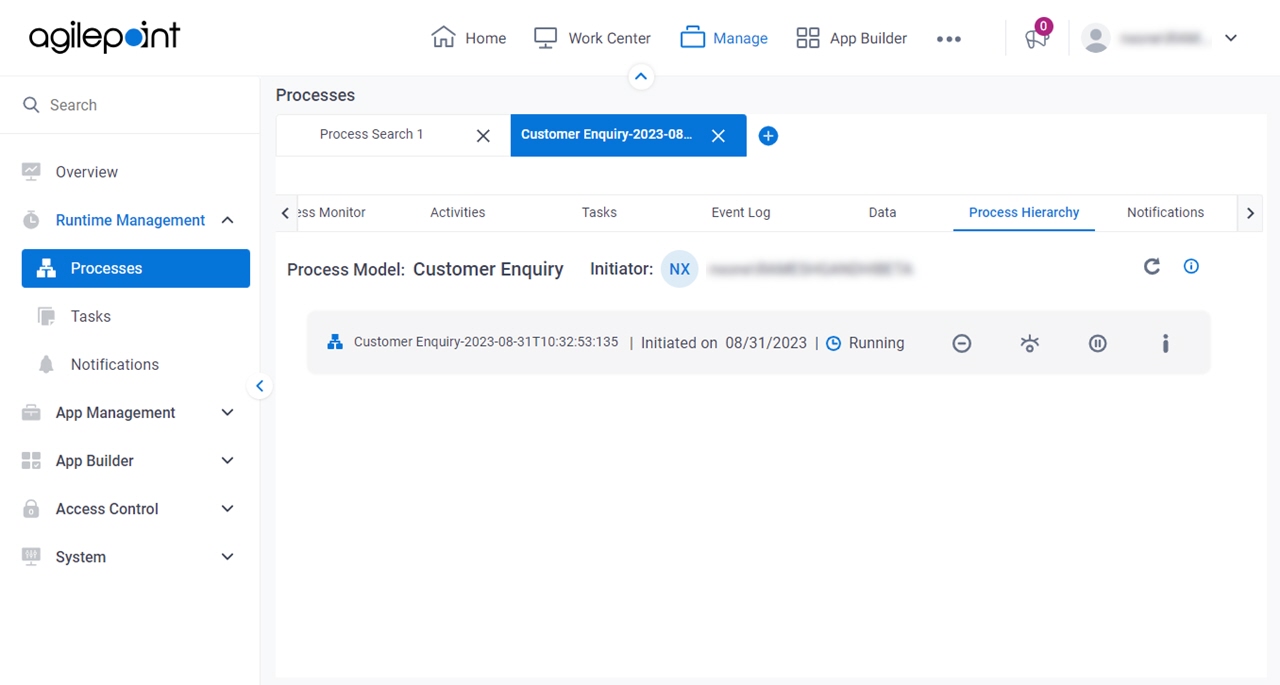Click the Overview chart icon
The height and width of the screenshot is (685, 1280).
[31, 172]
